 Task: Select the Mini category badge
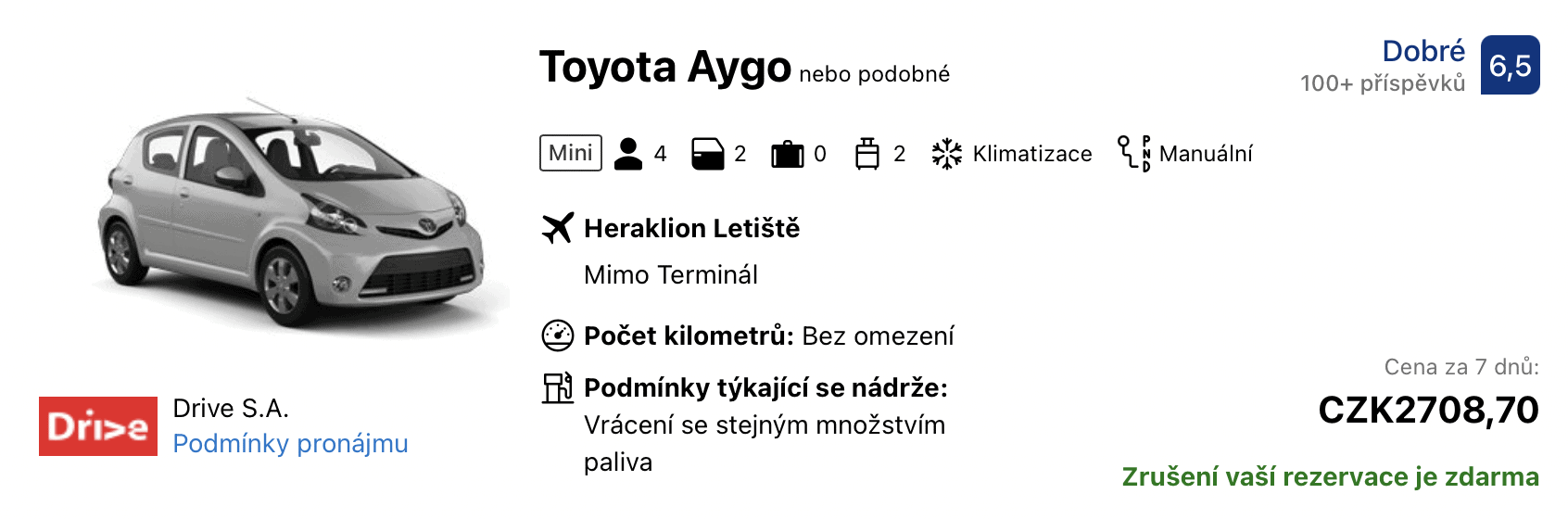[x=571, y=153]
